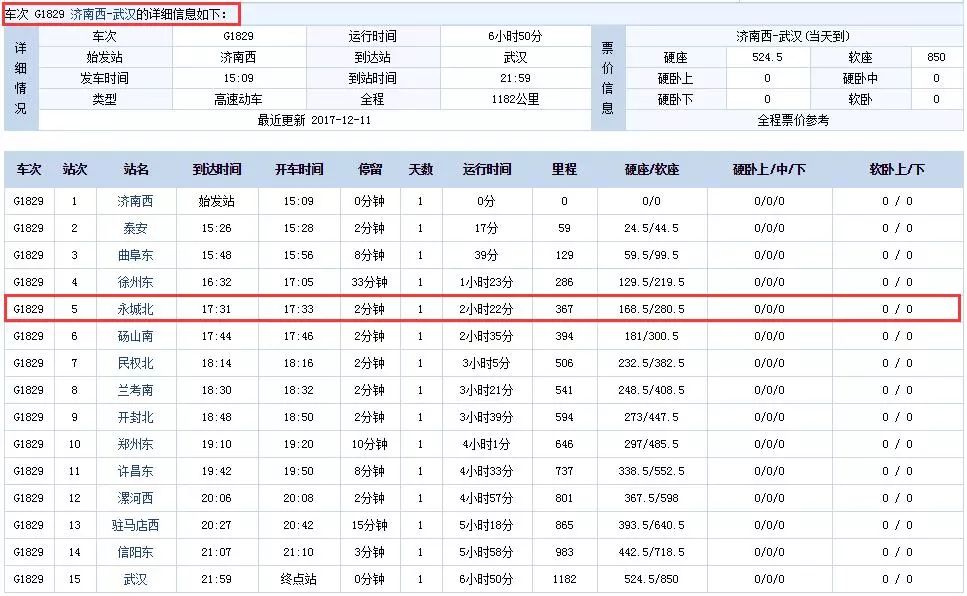Open the 砀山南 station link
This screenshot has height=596, width=967.
coord(135,336)
